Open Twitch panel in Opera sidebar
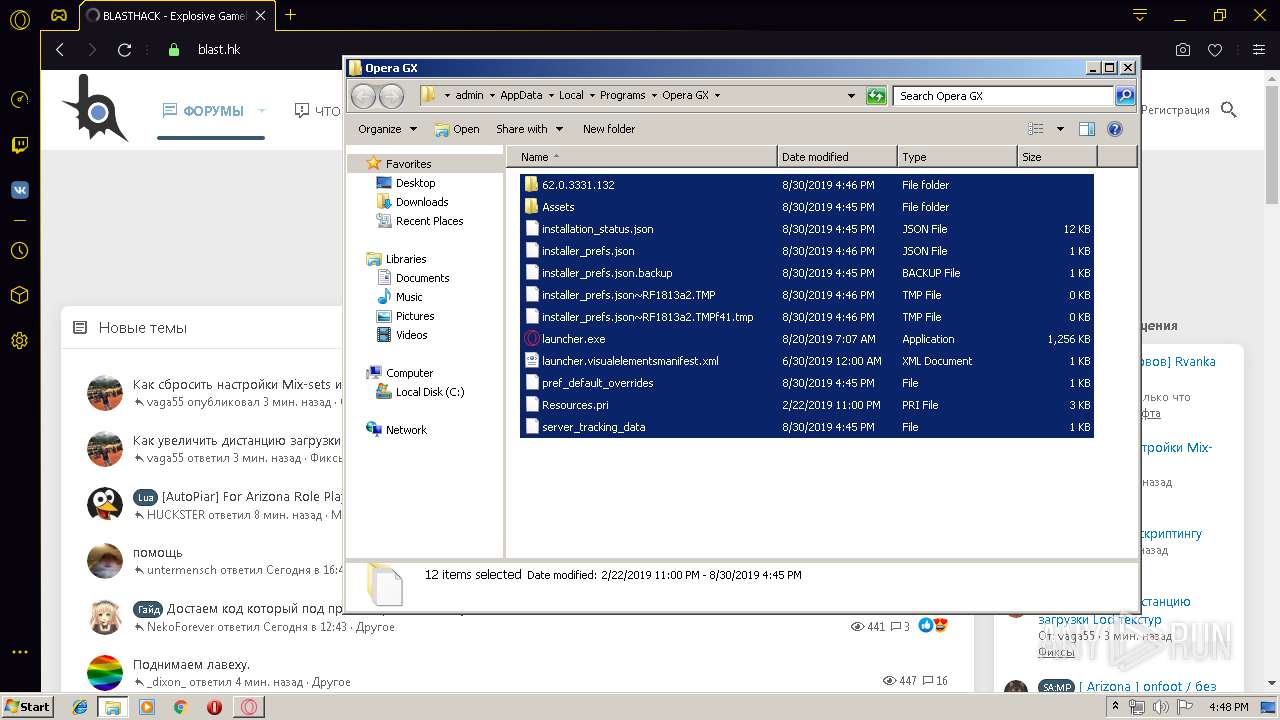Image resolution: width=1280 pixels, height=720 pixels. 19,145
